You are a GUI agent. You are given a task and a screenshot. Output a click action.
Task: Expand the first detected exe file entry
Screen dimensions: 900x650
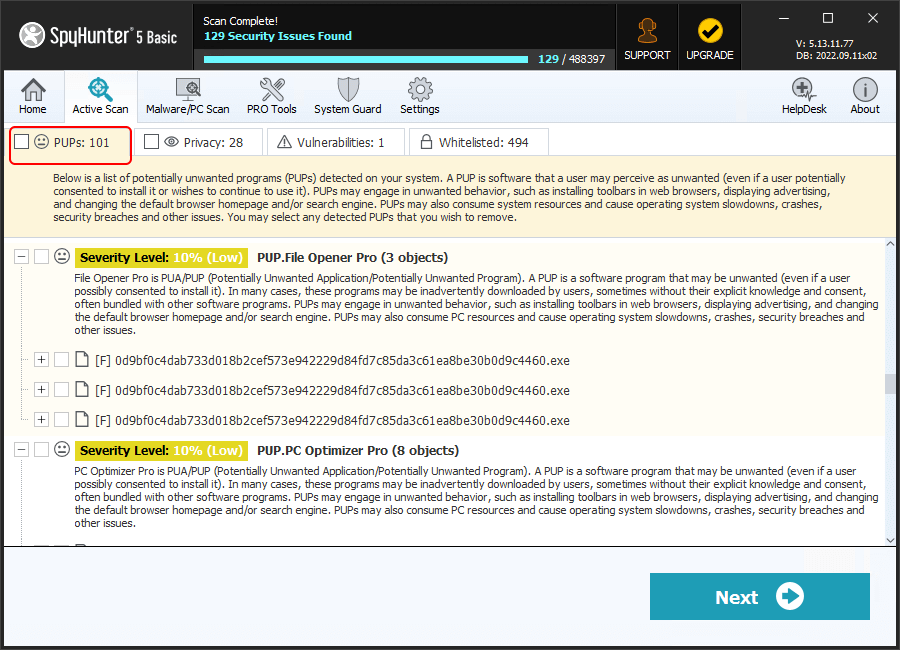pos(41,359)
